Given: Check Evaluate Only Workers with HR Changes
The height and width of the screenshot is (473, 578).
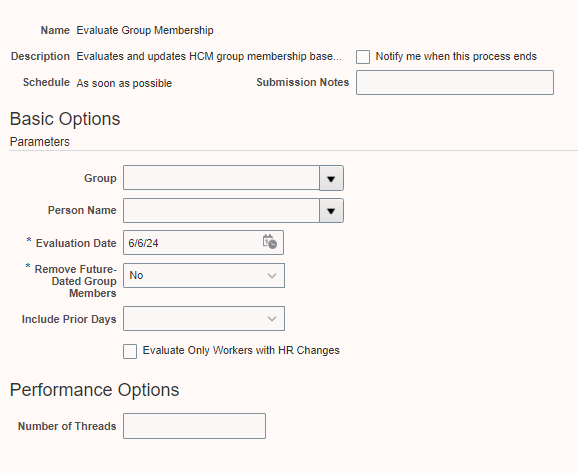Looking at the screenshot, I should coord(130,351).
